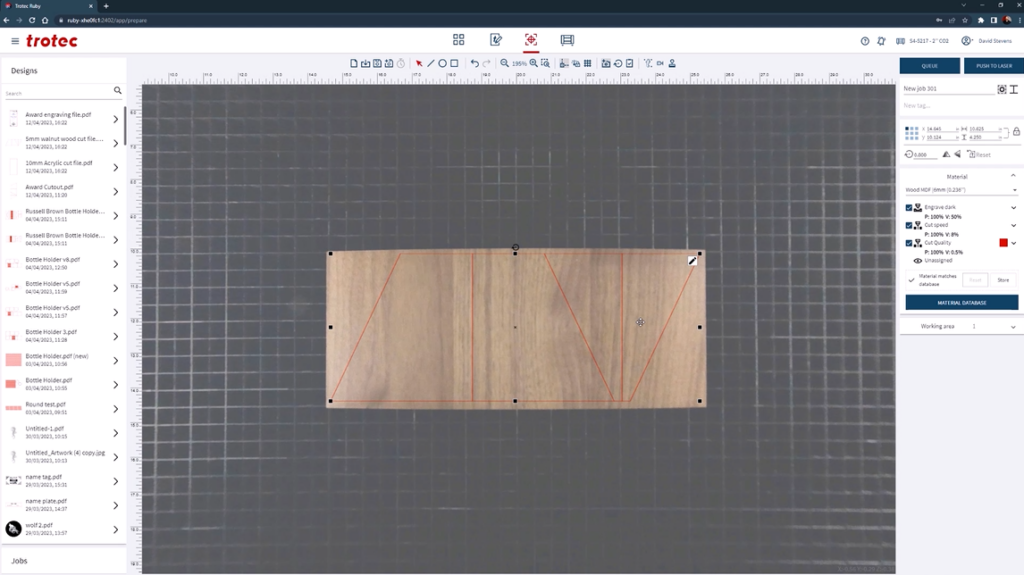Open the Wood MDF material dropdown
The height and width of the screenshot is (575, 1024).
[961, 190]
